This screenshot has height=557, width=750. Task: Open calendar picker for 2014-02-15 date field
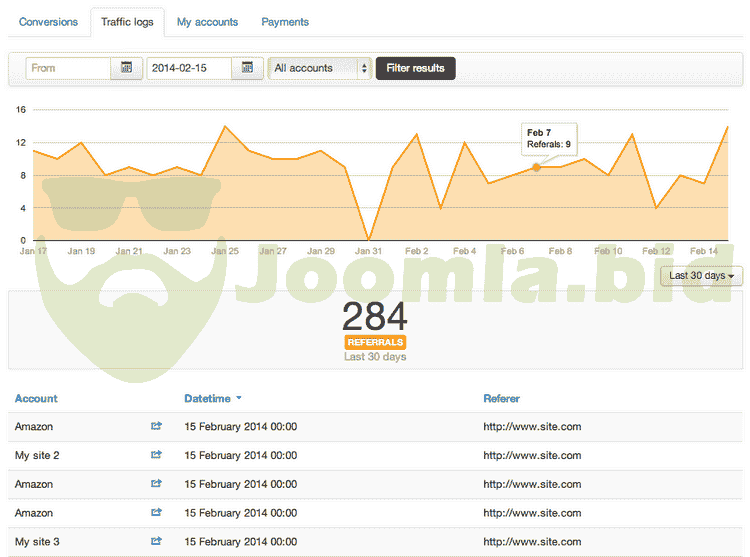coord(247,68)
